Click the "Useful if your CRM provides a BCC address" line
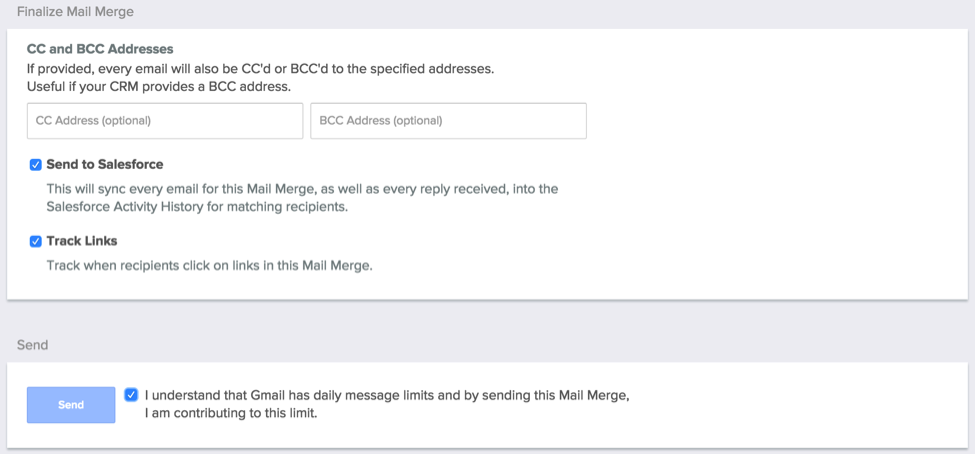This screenshot has height=455, width=975. 159,86
